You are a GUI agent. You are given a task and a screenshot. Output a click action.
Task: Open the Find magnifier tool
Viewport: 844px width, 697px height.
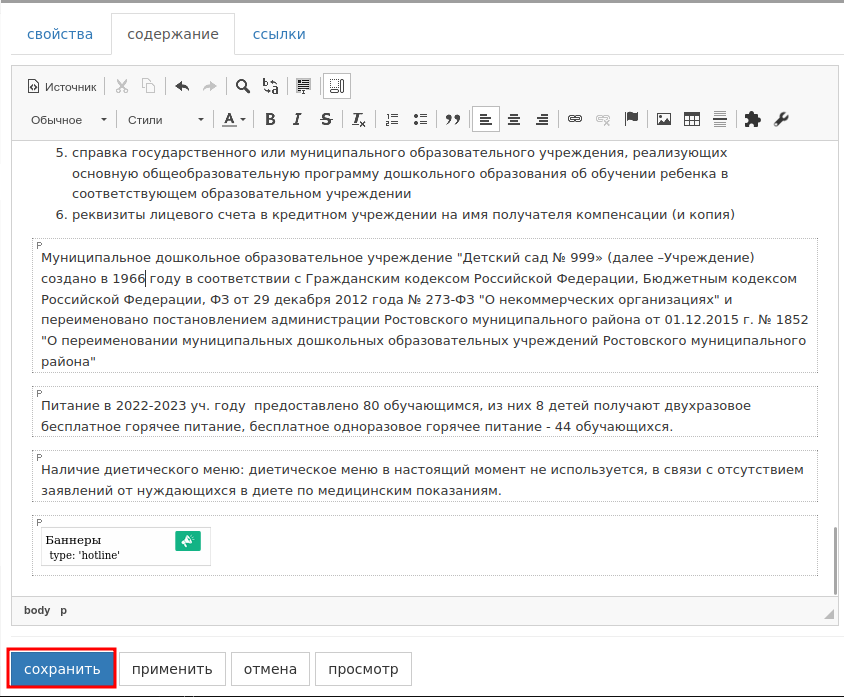click(243, 87)
